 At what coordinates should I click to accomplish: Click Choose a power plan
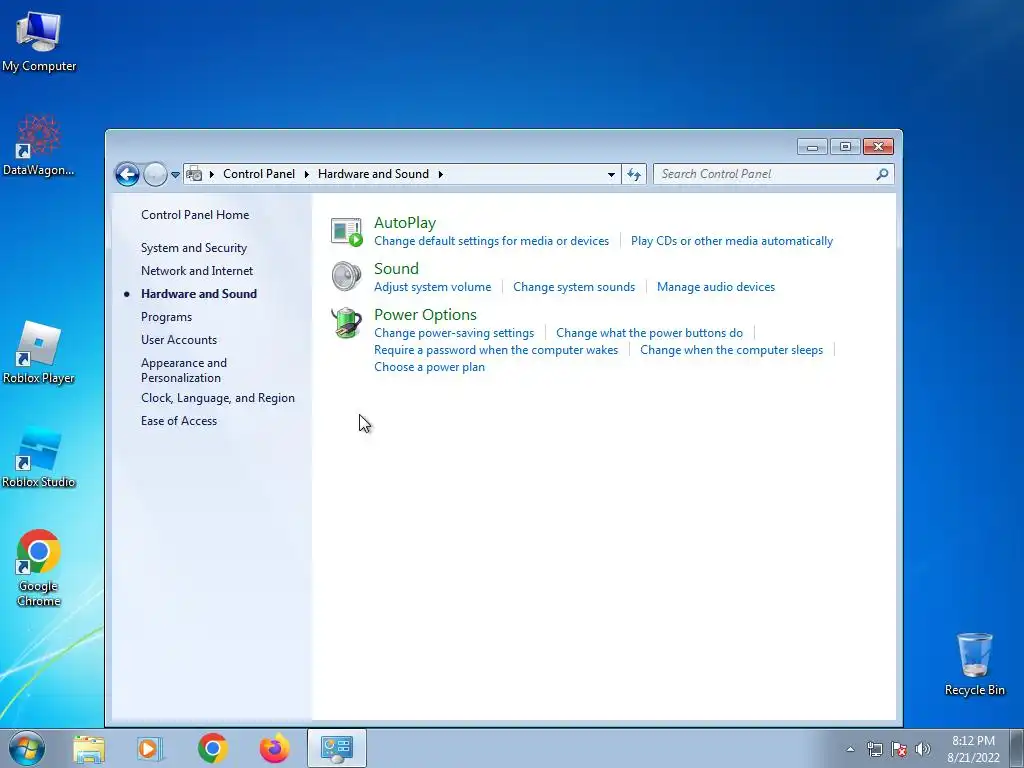429,367
